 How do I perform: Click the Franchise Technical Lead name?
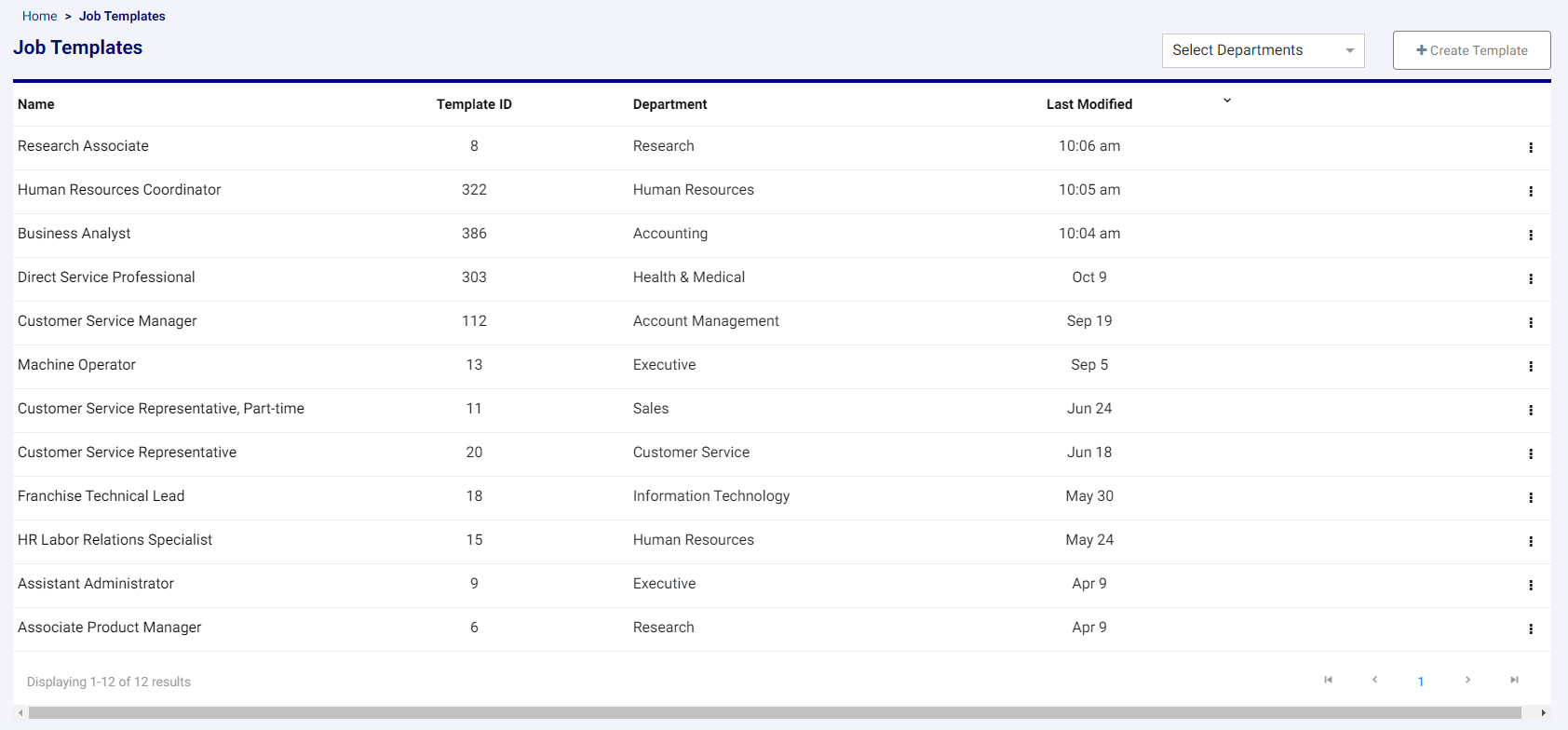click(101, 496)
